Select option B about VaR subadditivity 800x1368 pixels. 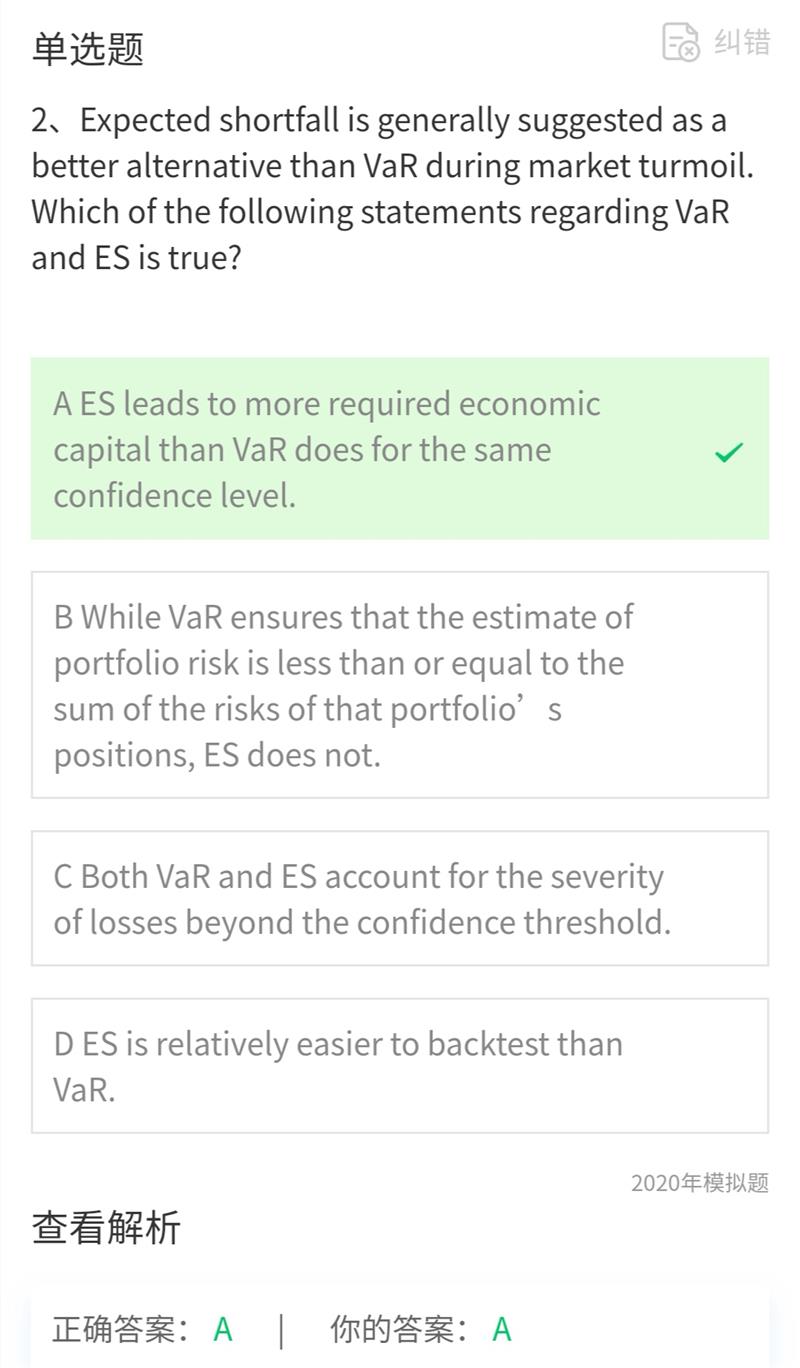click(400, 685)
